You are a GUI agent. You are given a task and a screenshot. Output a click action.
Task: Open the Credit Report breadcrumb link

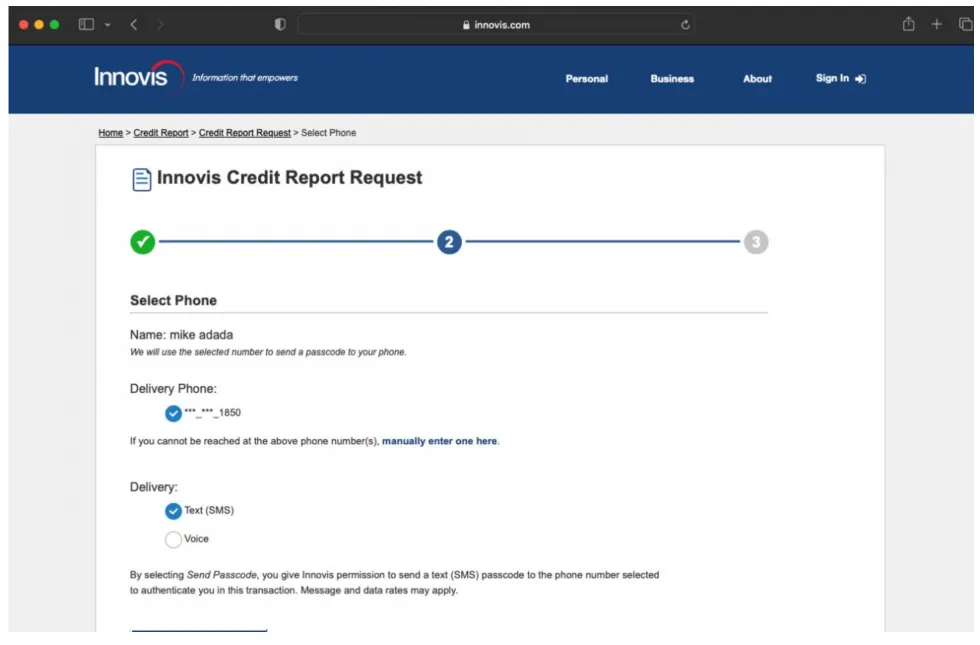click(161, 132)
